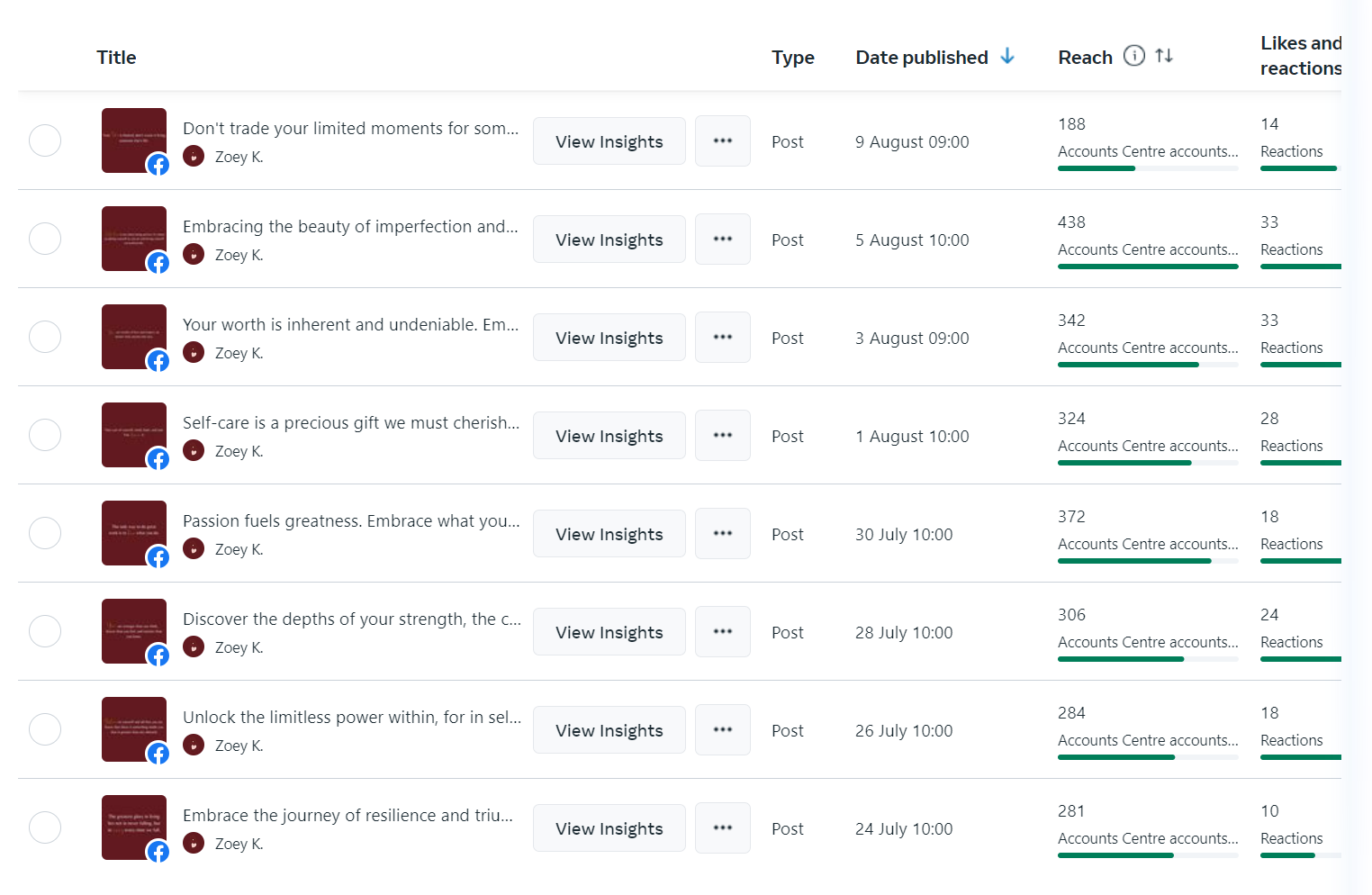Image resolution: width=1372 pixels, height=895 pixels.
Task: Click the Title column header
Action: (116, 58)
